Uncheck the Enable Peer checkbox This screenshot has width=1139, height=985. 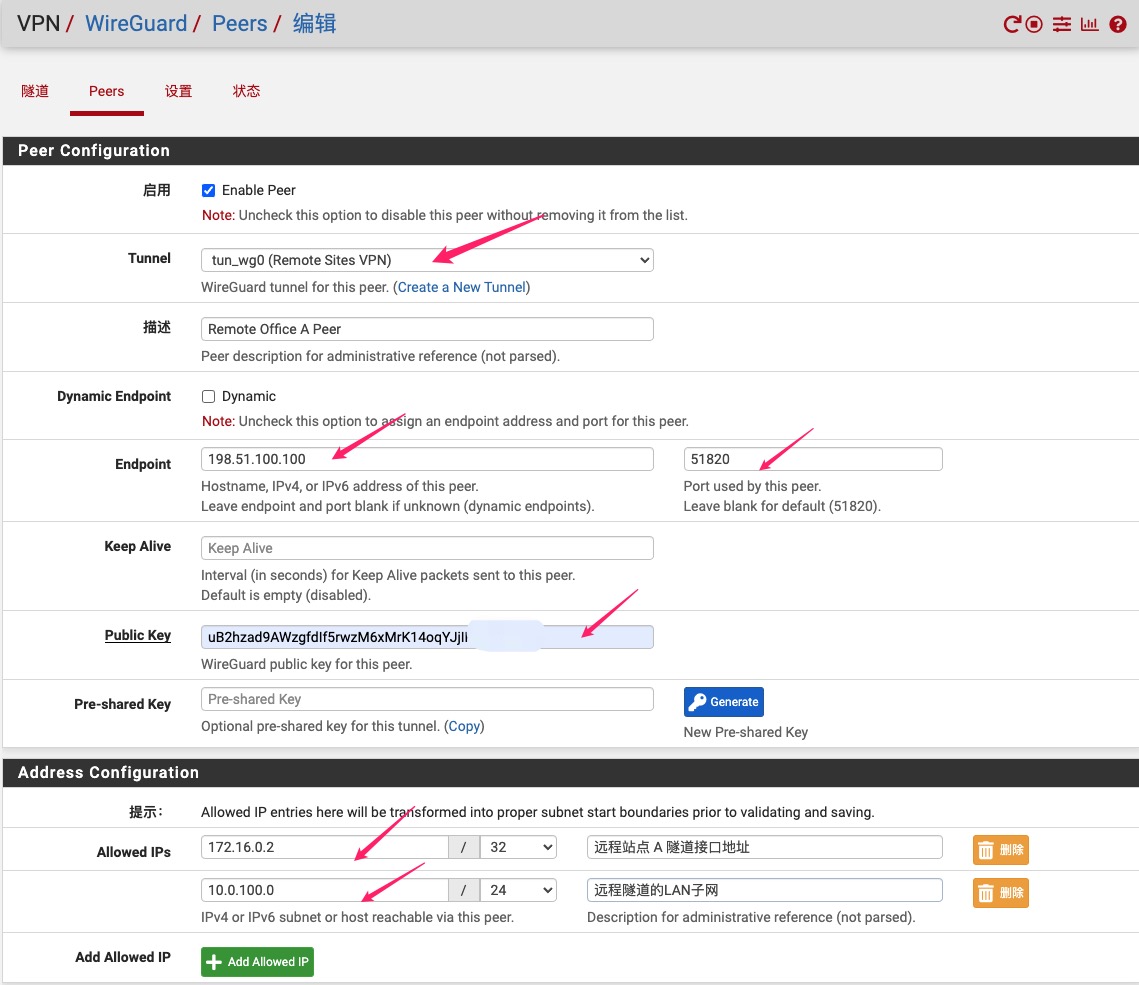pyautogui.click(x=209, y=190)
